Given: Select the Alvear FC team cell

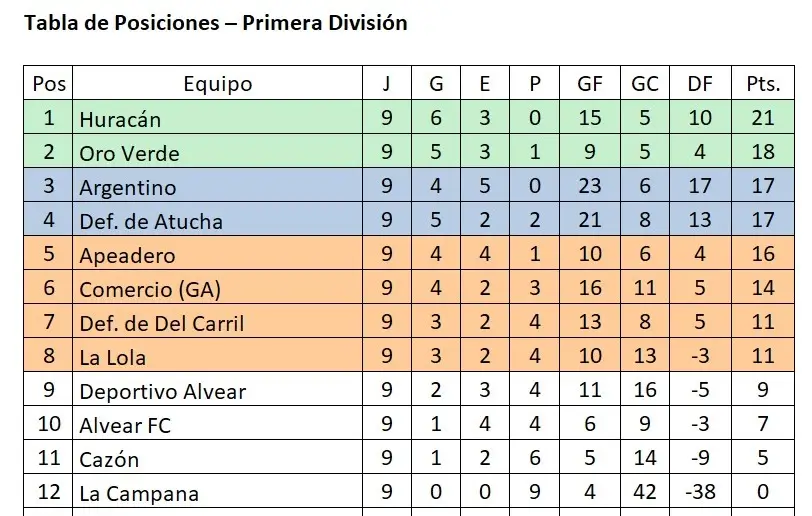Looking at the screenshot, I should 125,425.
